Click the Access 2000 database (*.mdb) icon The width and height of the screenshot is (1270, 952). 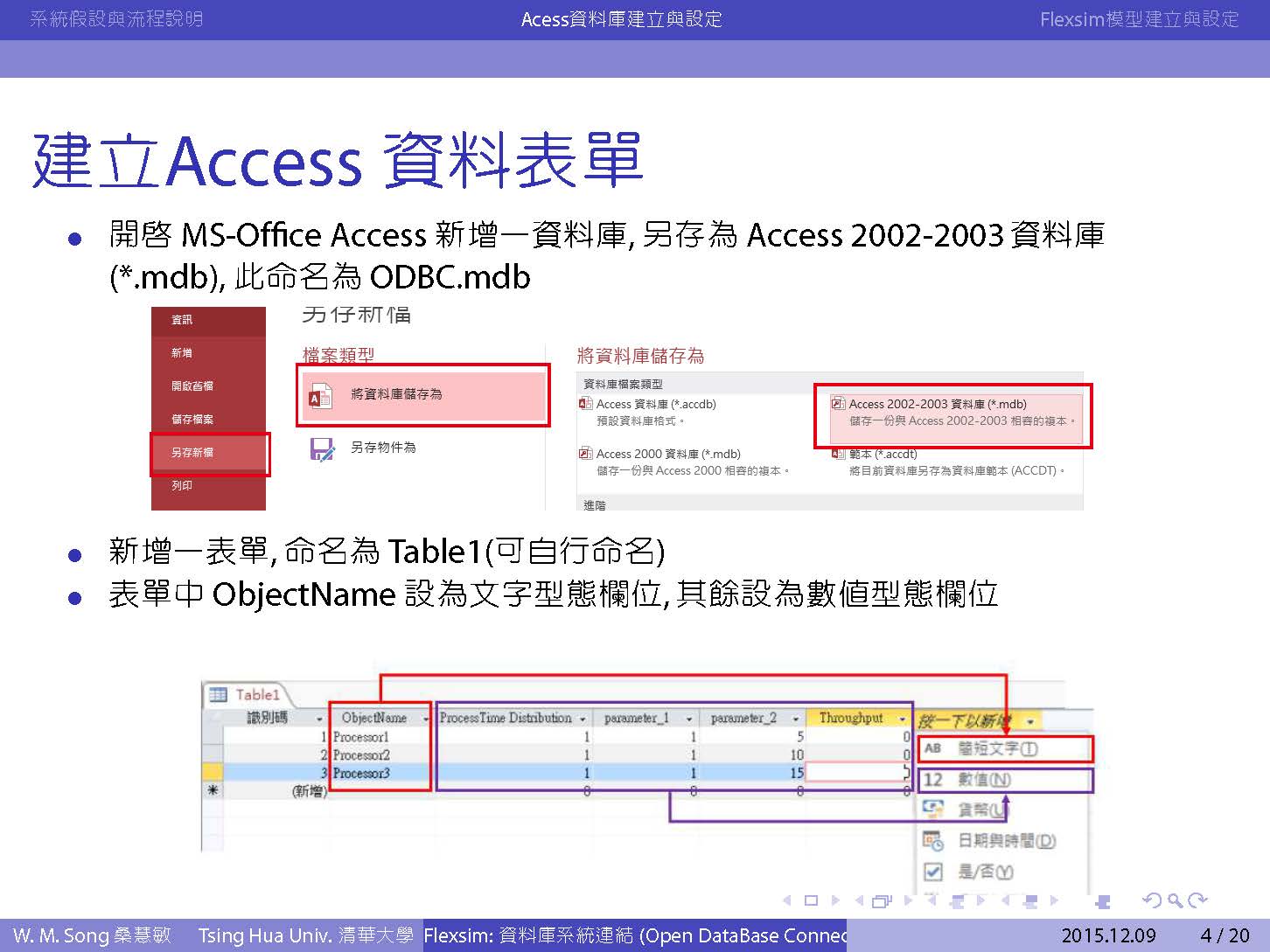tap(585, 454)
